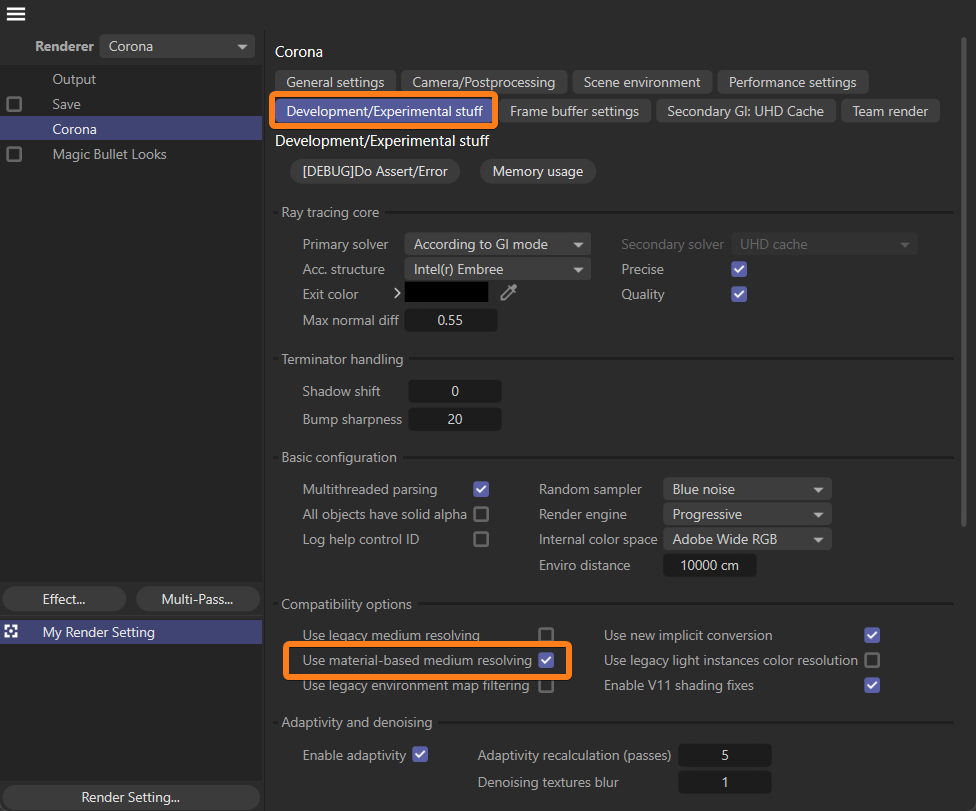Enable All objects have solid alpha

481,514
